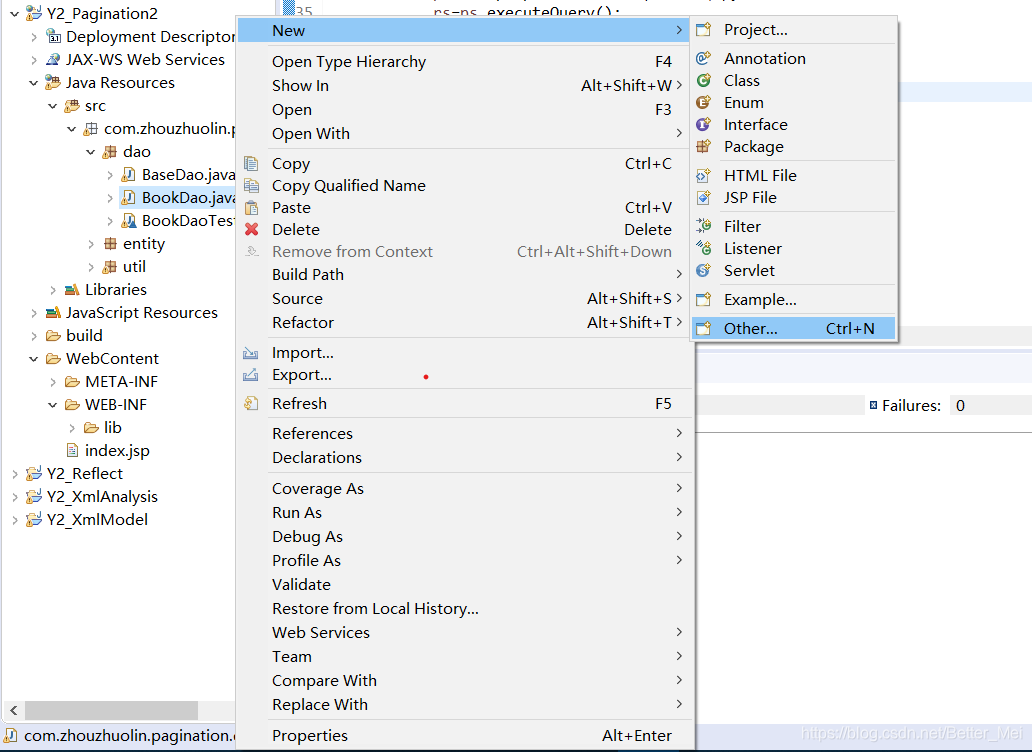Click the Y2_Reflect project icon

[x=34, y=474]
